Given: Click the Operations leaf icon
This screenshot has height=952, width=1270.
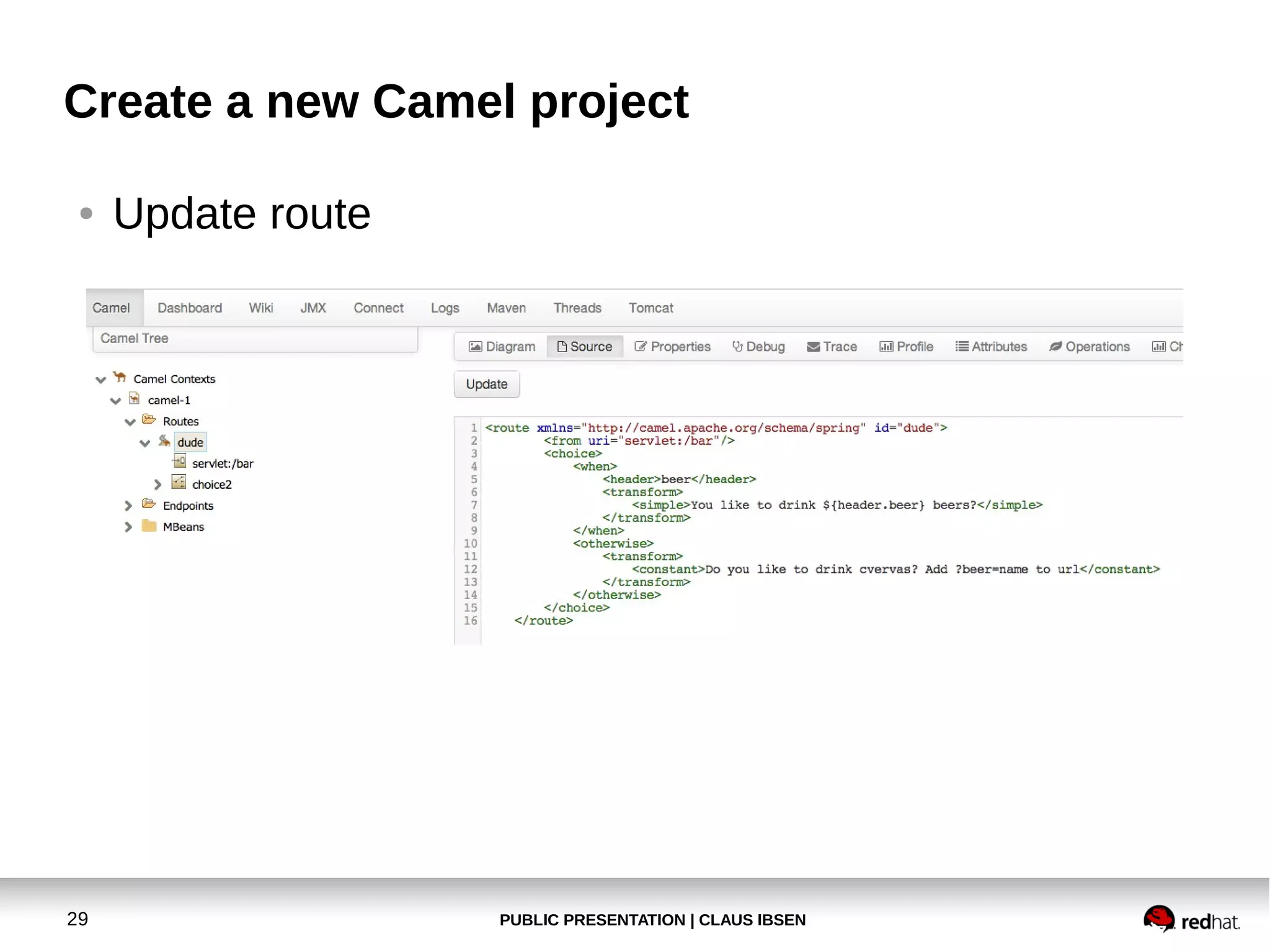Looking at the screenshot, I should [1056, 347].
